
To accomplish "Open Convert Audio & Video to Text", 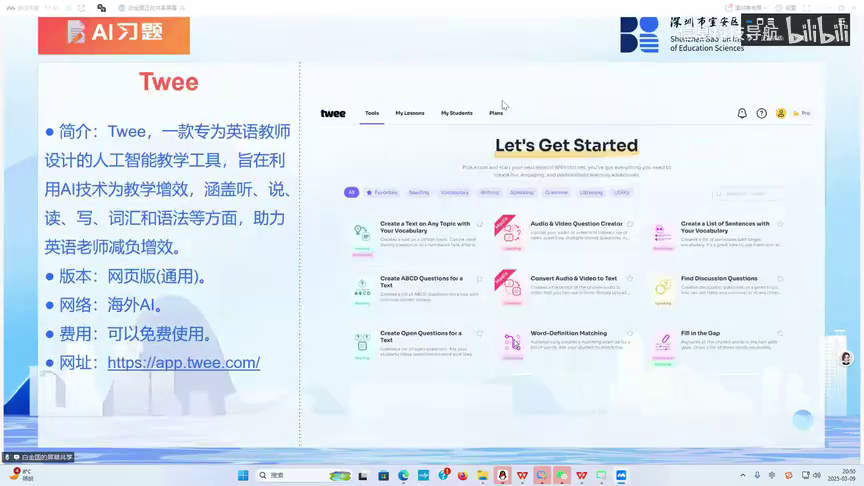I will click(574, 278).
